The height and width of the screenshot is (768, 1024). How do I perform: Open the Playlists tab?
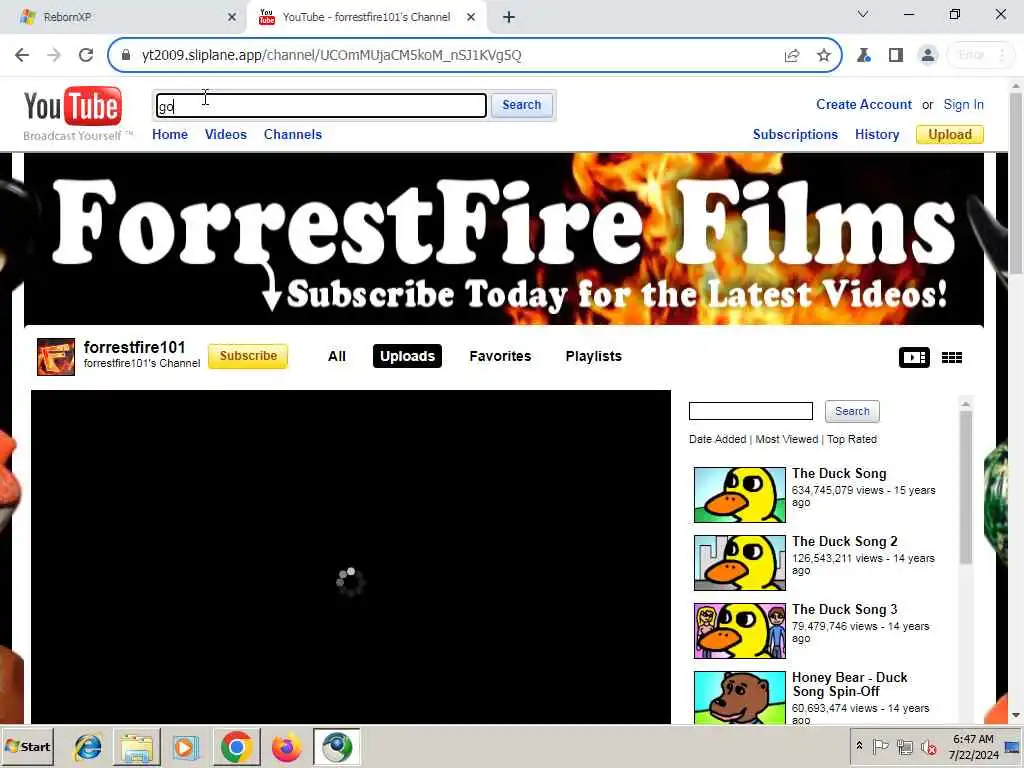tap(594, 356)
